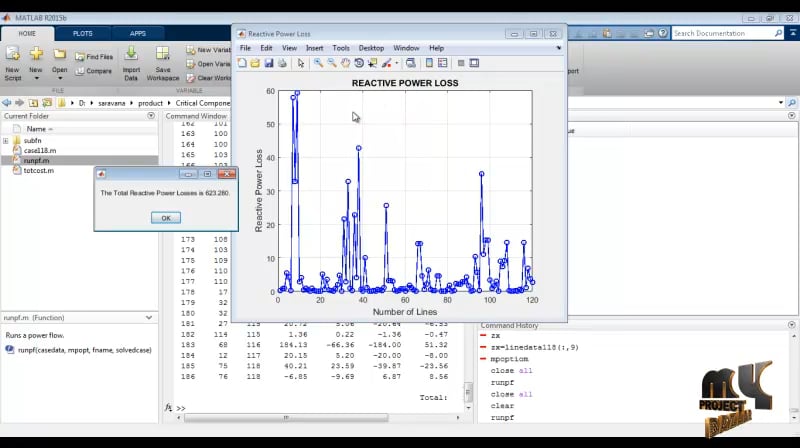Viewport: 800px width, 448px height.
Task: Switch to MATLAB PLOTS tab
Action: (83, 34)
